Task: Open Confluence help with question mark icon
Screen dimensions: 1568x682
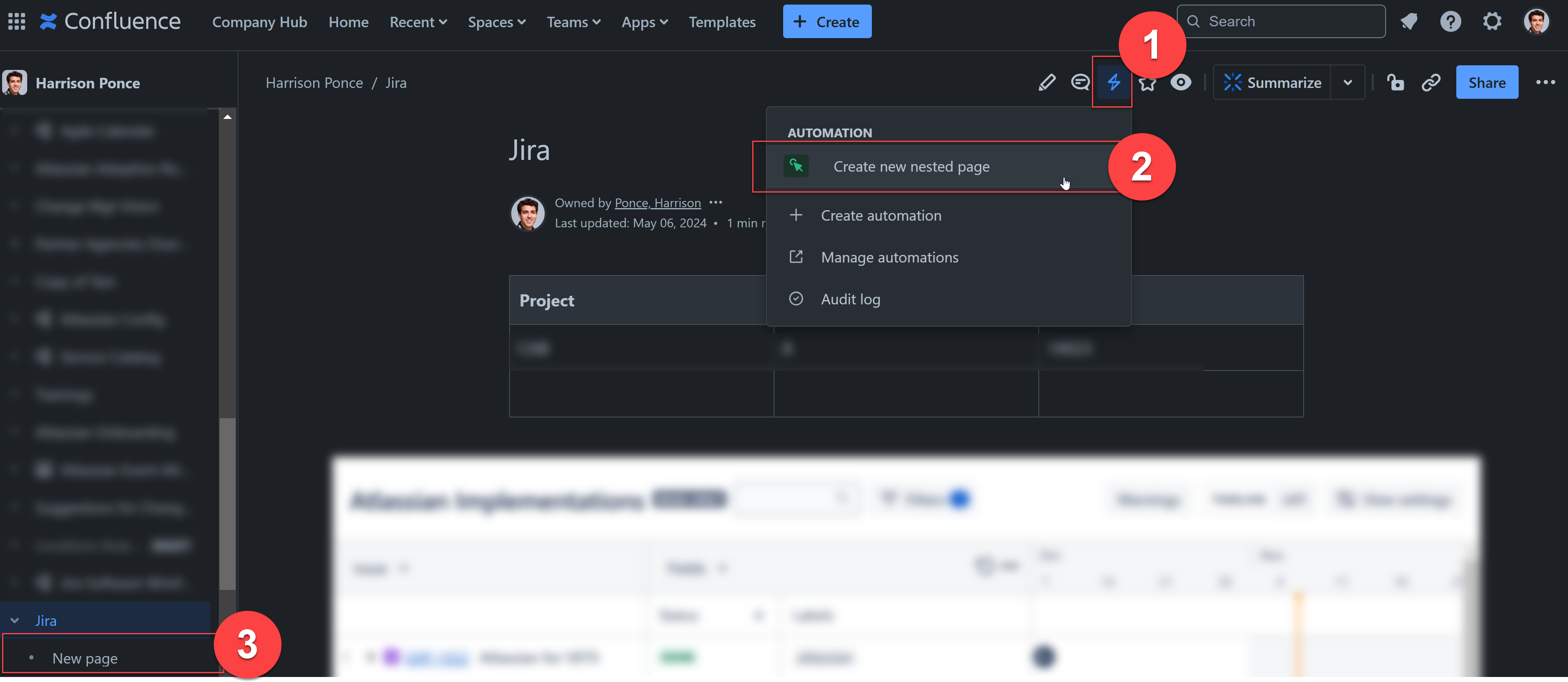Action: click(x=1451, y=21)
